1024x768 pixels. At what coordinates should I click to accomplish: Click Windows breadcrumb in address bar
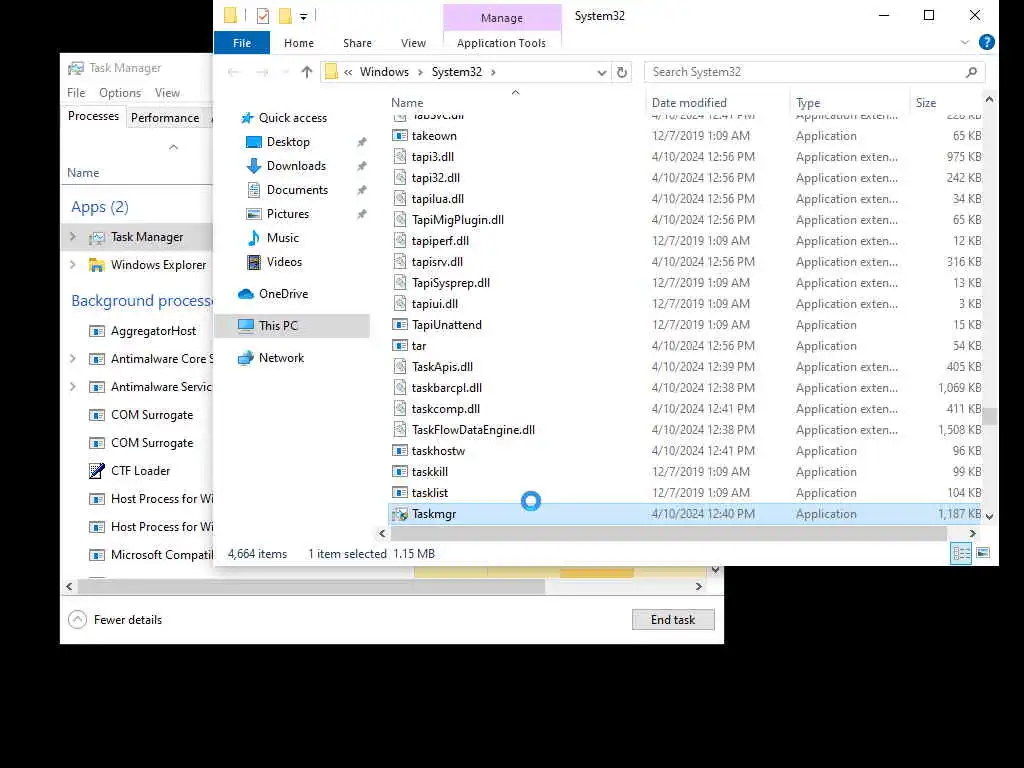click(x=384, y=72)
